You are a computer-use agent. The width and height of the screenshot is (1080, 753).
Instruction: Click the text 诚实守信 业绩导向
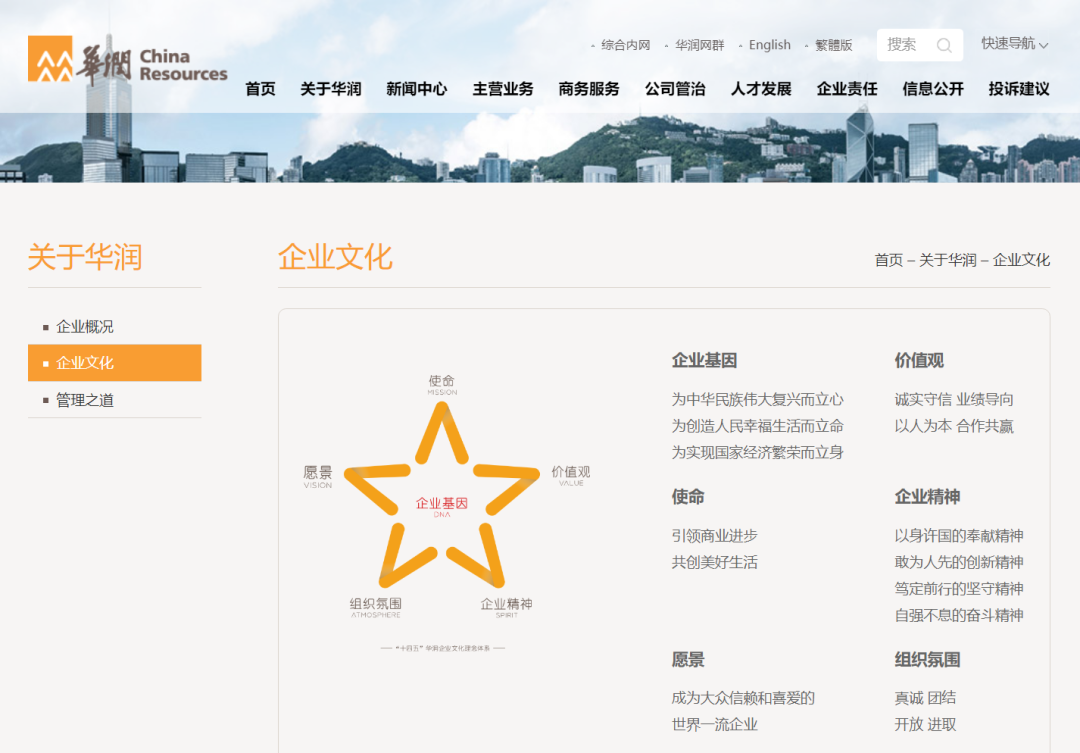pyautogui.click(x=954, y=400)
